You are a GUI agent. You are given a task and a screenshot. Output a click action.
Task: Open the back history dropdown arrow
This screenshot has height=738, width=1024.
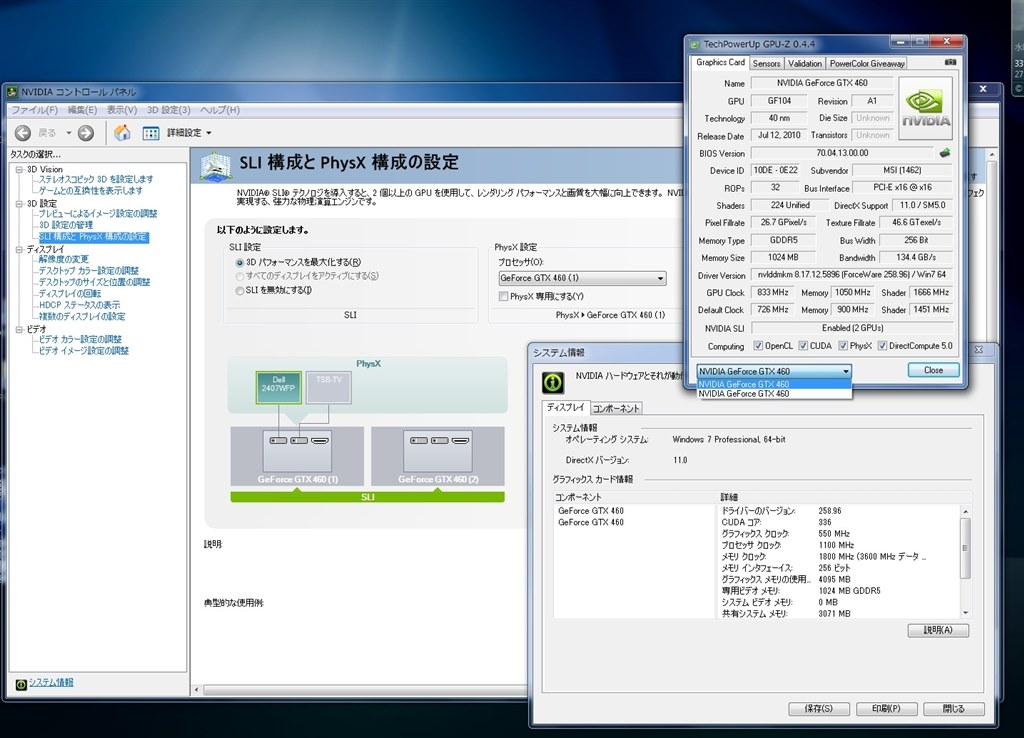pyautogui.click(x=69, y=133)
